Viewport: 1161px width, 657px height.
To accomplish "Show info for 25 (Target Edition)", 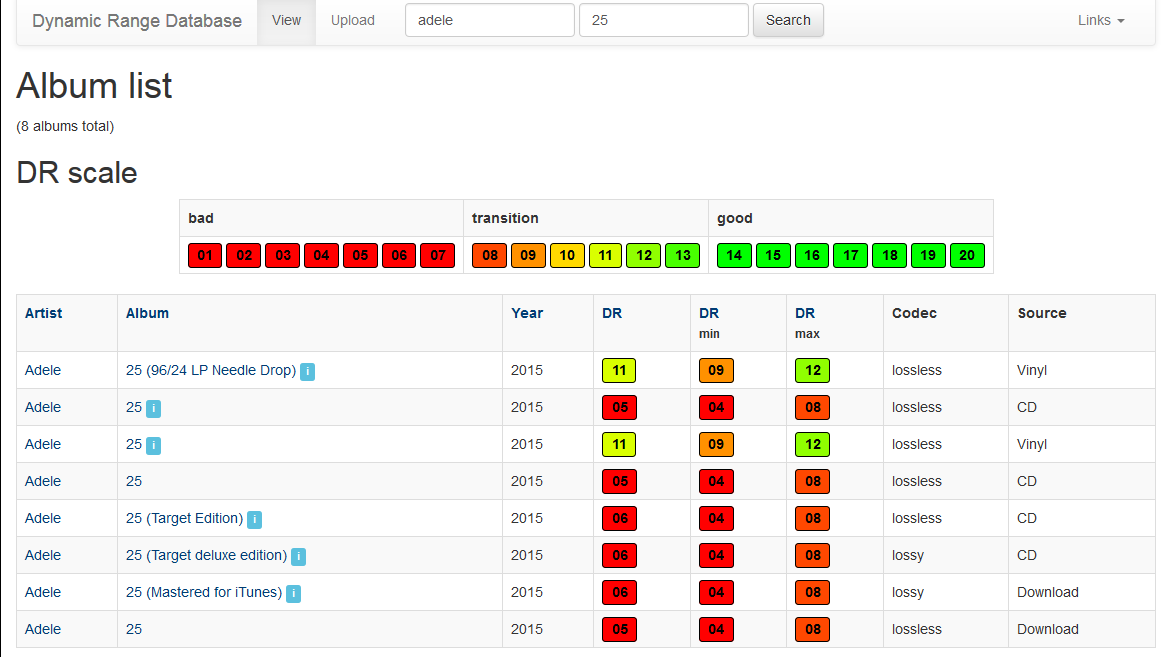I will pyautogui.click(x=254, y=519).
